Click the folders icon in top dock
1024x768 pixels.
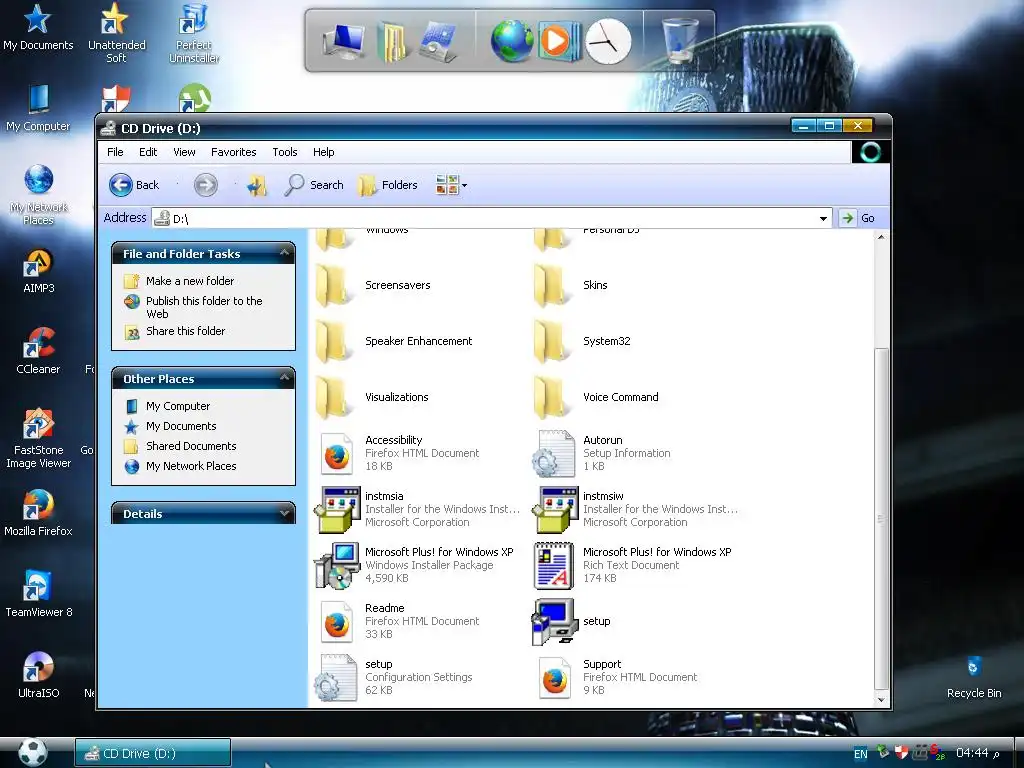pos(392,42)
